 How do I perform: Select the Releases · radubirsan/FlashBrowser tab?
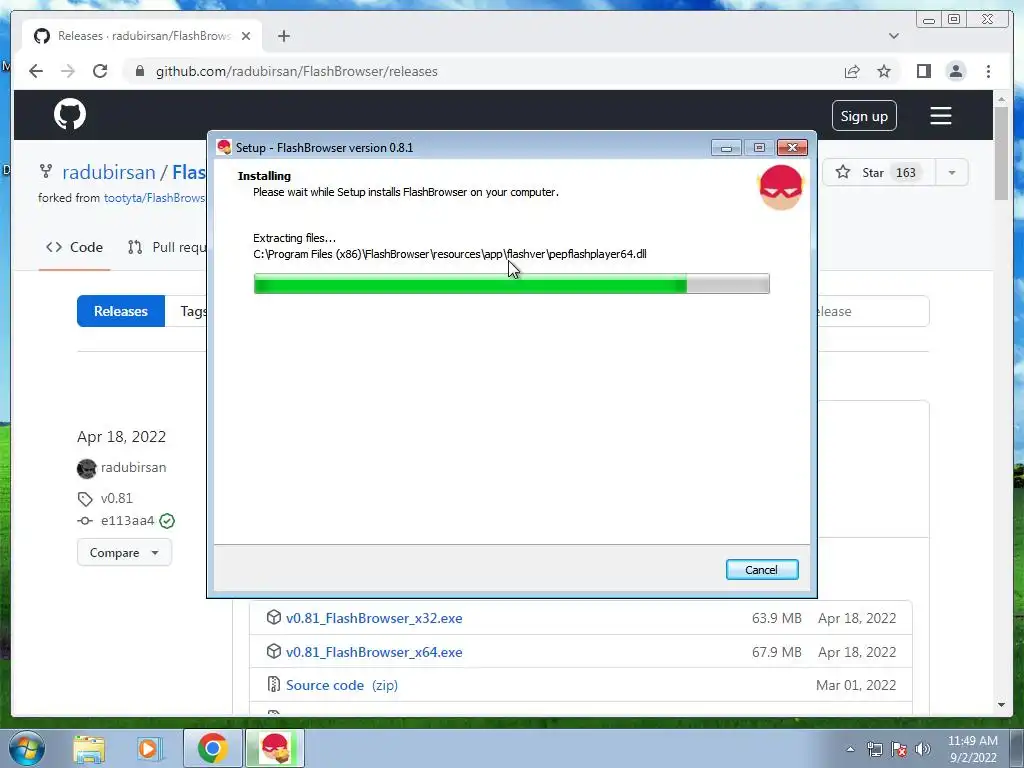142,36
